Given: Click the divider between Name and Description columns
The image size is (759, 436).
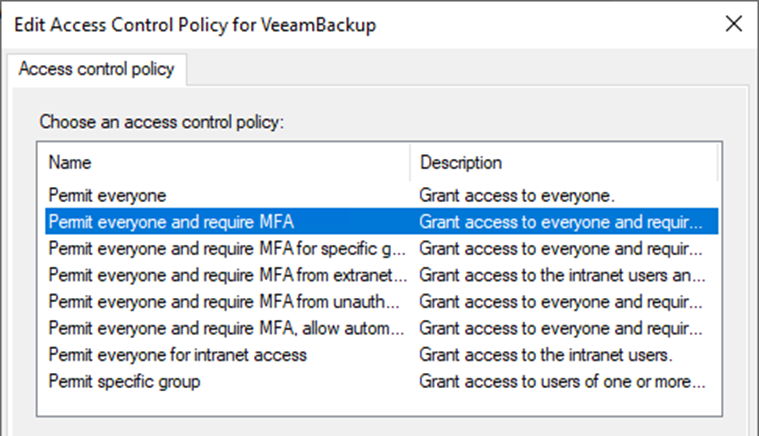Looking at the screenshot, I should pyautogui.click(x=410, y=162).
